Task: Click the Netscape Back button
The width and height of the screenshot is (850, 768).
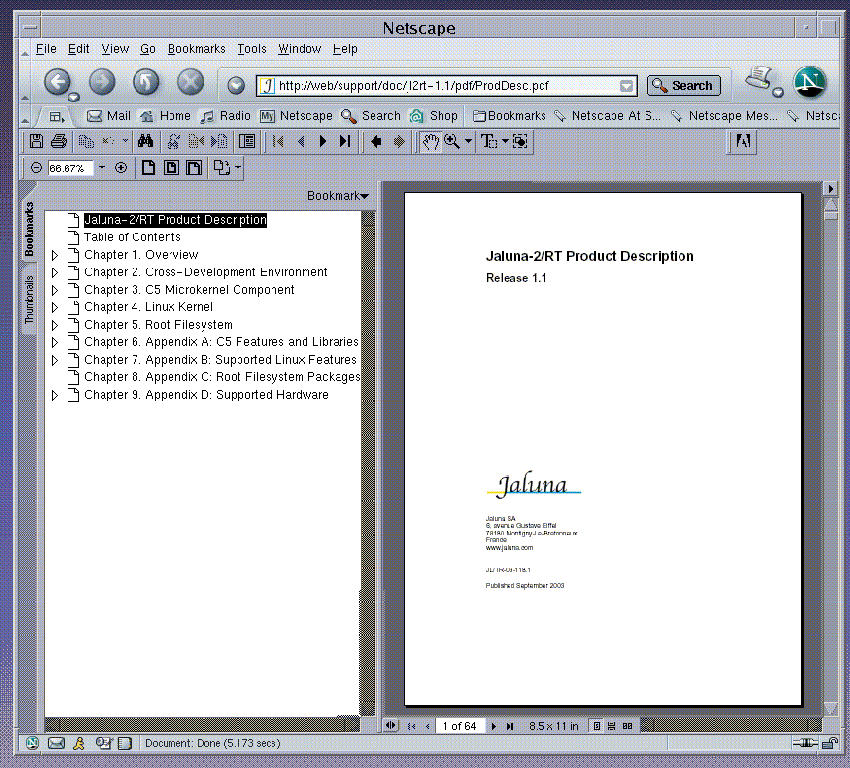Action: [57, 82]
